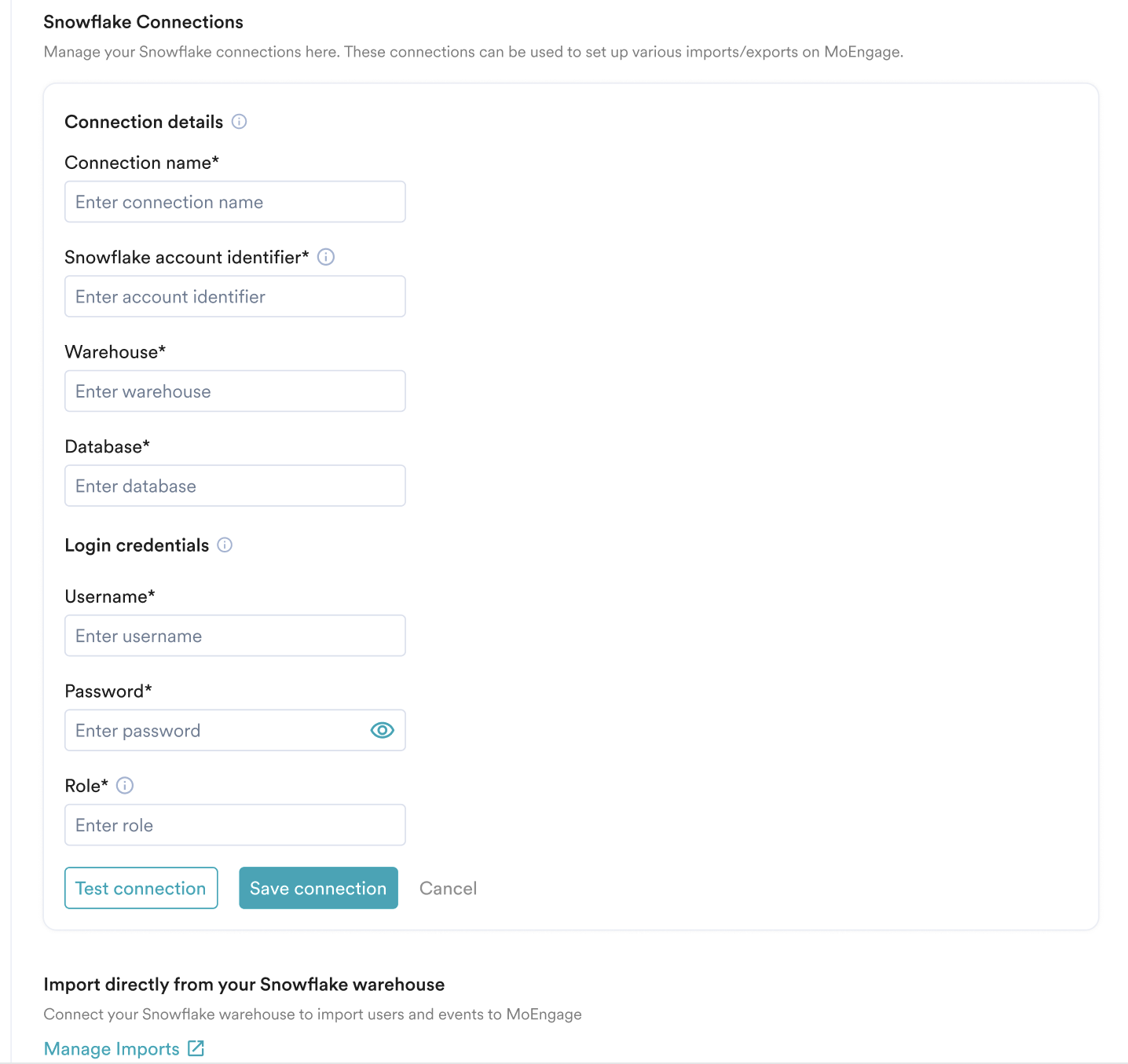The width and height of the screenshot is (1128, 1064).
Task: Cancel the connection form
Action: (448, 889)
